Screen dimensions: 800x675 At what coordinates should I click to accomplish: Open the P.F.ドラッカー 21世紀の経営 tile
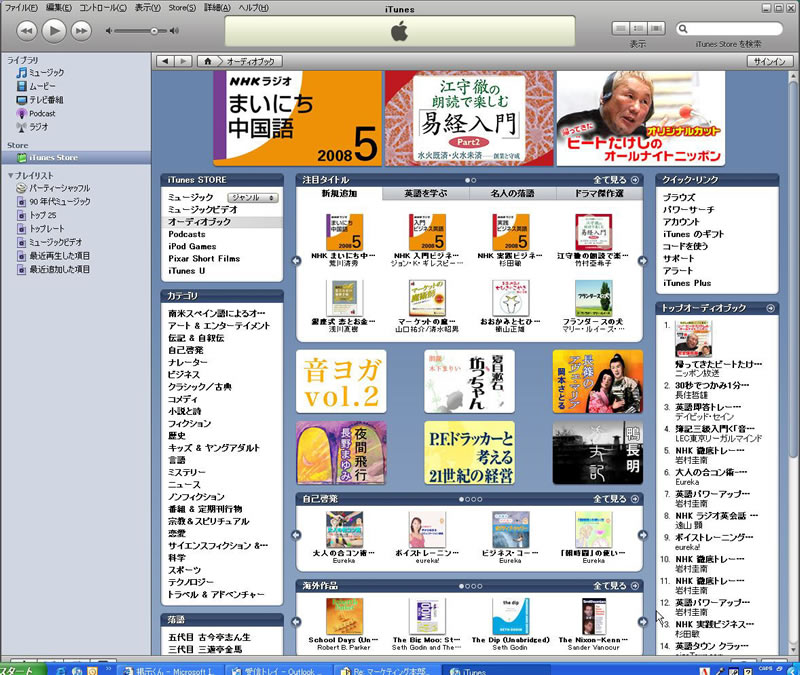coord(469,453)
